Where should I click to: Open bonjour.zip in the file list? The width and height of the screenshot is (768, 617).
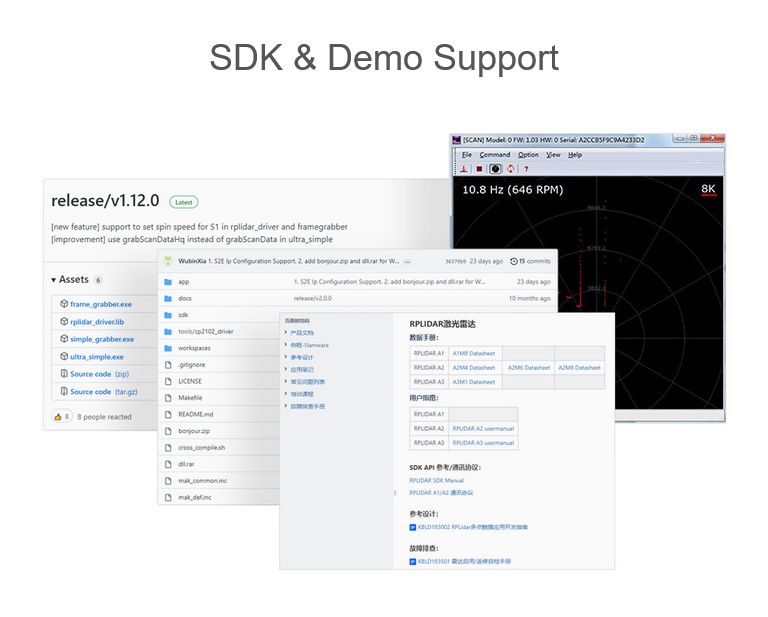pos(194,431)
